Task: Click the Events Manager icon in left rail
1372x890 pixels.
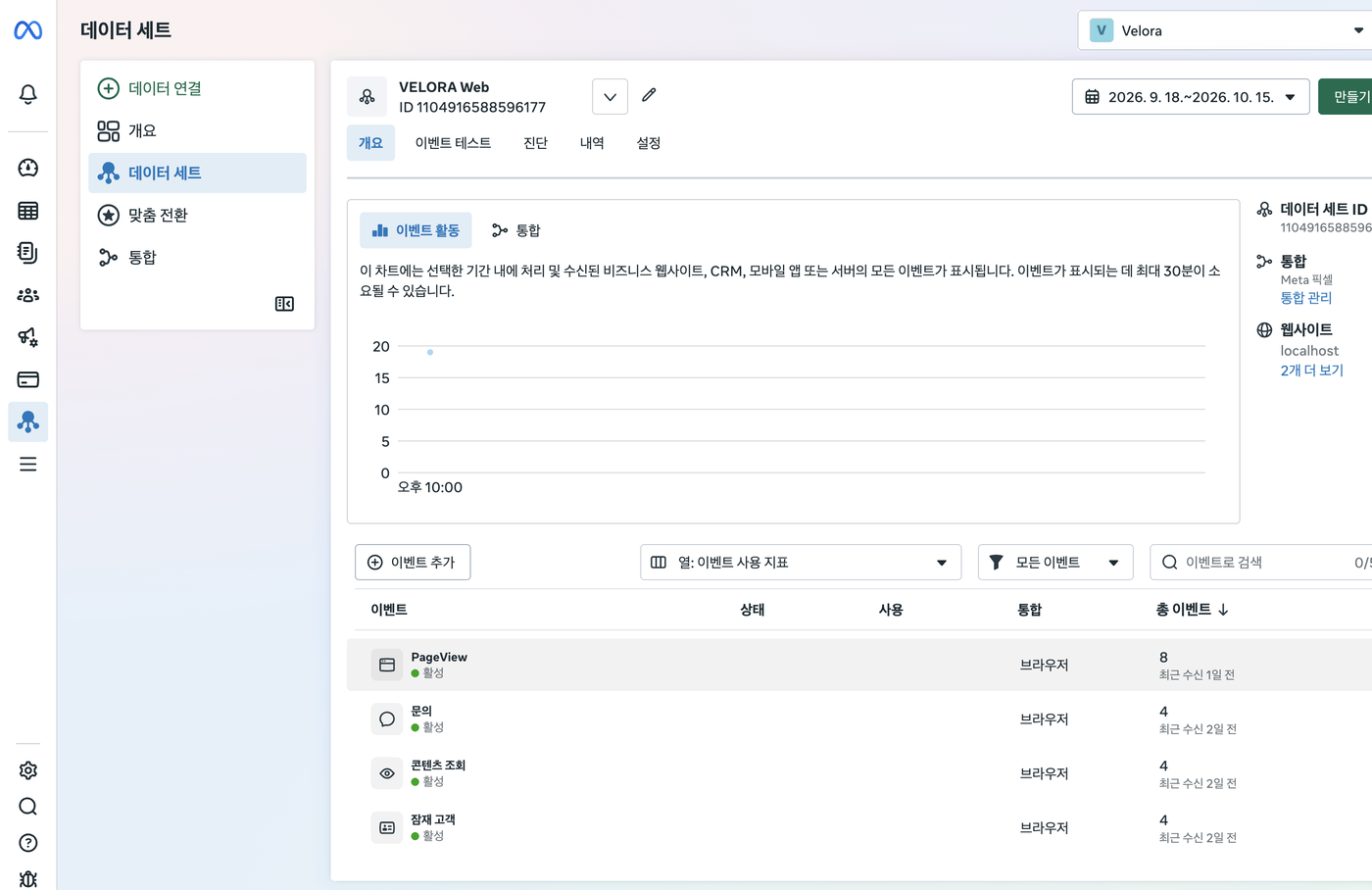Action: point(27,421)
